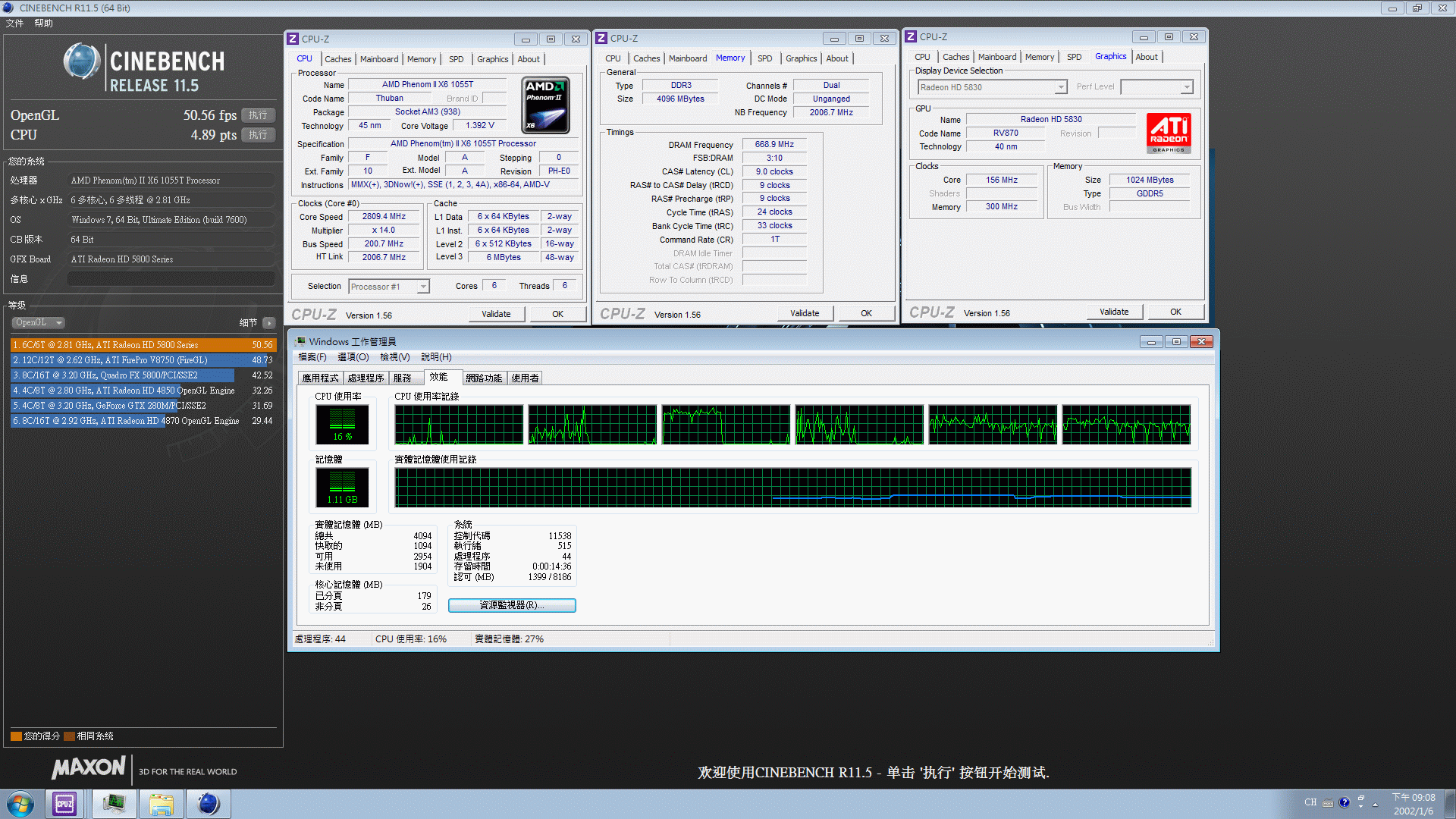Click the first CPU-Z window title icon

point(293,39)
